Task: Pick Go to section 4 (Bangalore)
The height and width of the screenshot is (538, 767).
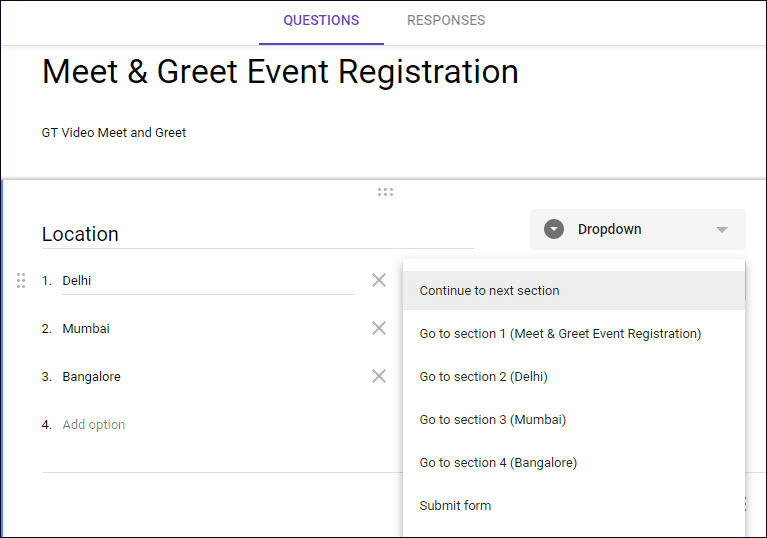Action: point(574,463)
